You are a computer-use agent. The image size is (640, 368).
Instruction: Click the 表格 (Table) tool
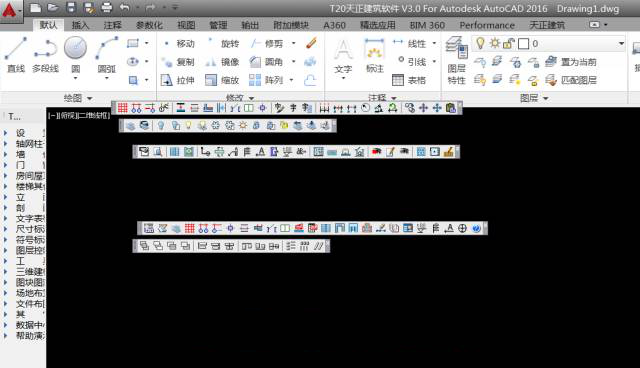tap(409, 80)
